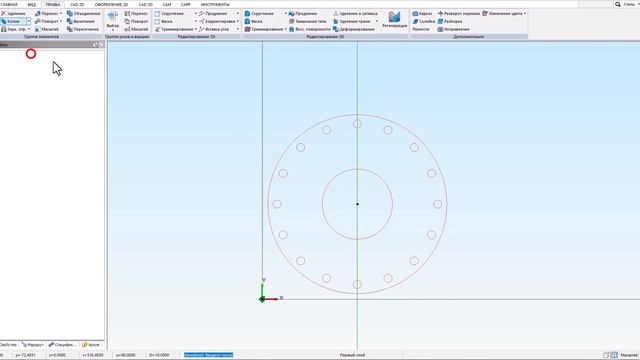
Task: Select Перенос in the element group
Action: click(x=47, y=13)
